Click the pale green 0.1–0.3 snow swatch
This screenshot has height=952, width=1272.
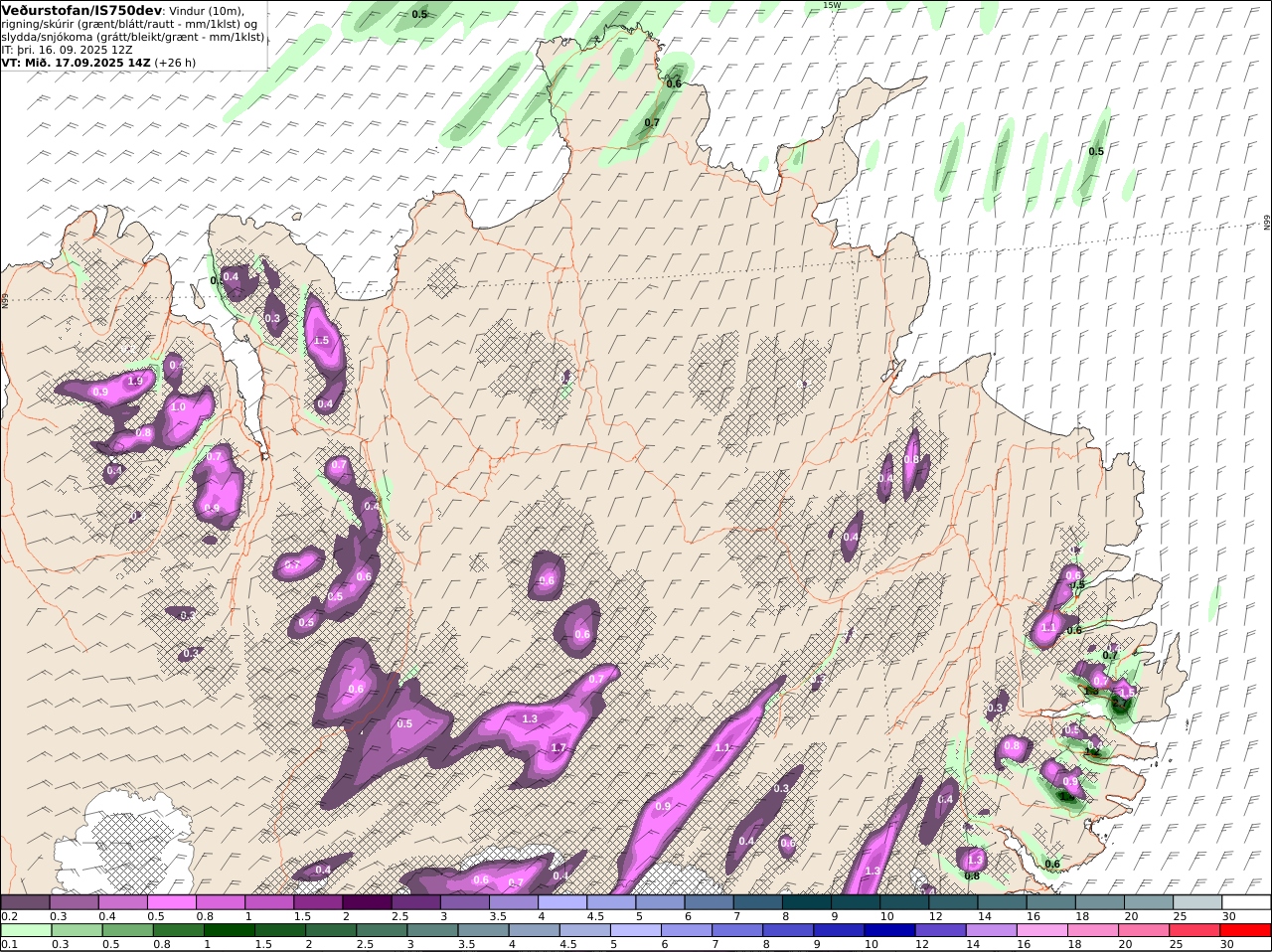click(x=25, y=930)
